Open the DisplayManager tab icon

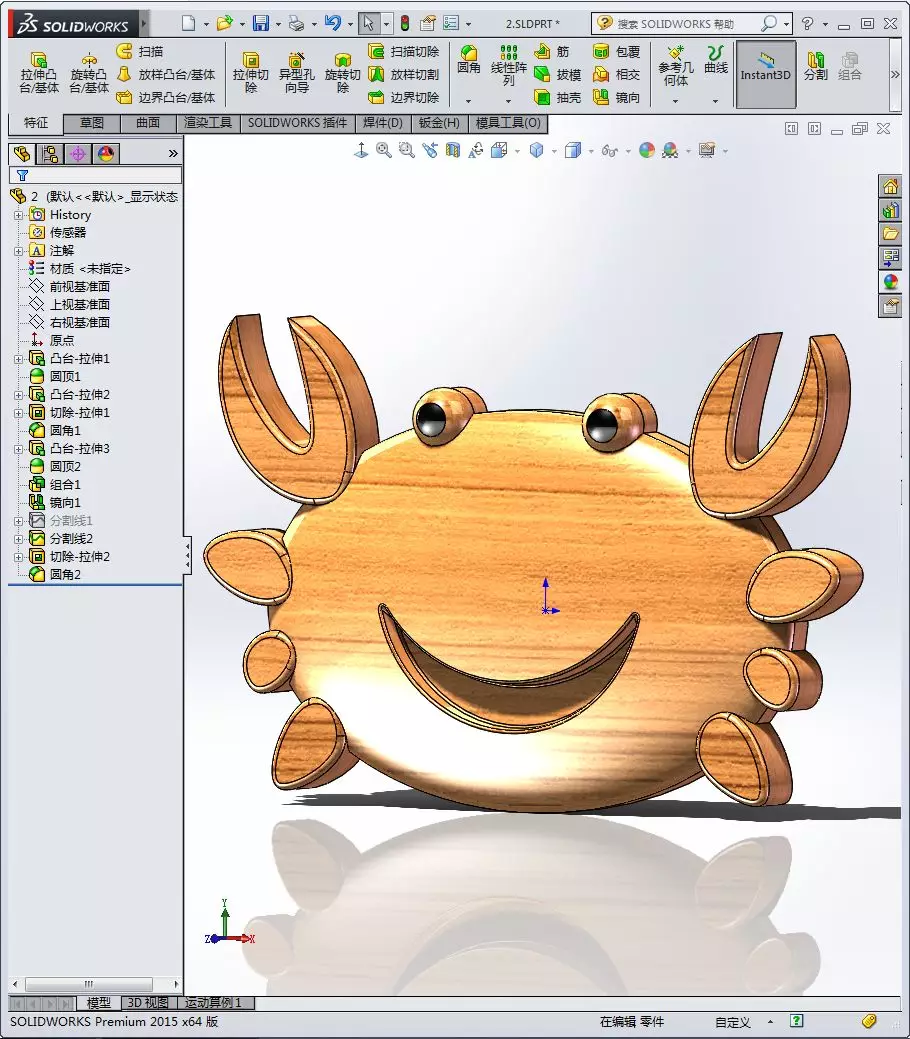click(x=106, y=154)
